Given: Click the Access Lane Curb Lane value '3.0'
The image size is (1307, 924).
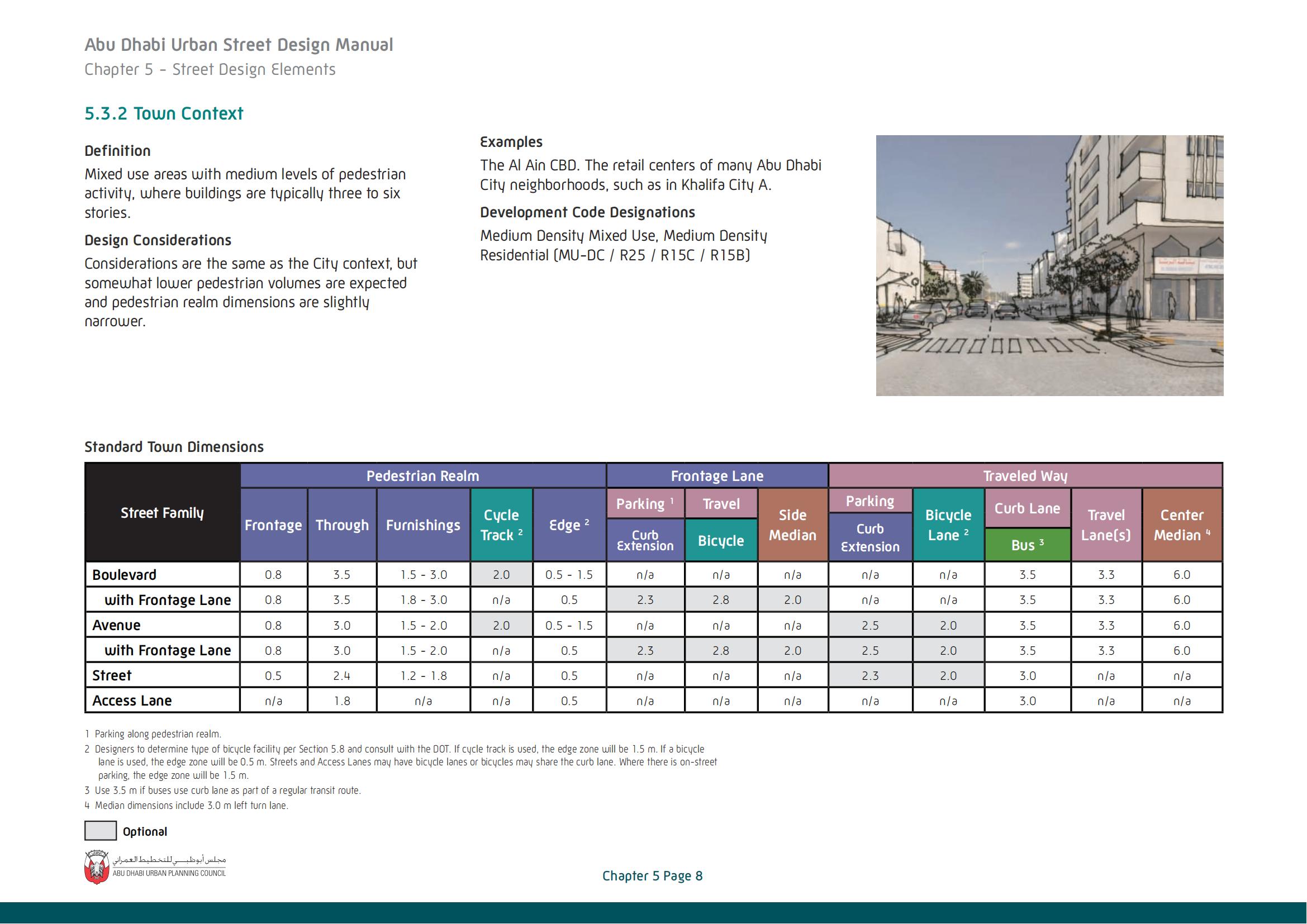Looking at the screenshot, I should [x=1028, y=701].
